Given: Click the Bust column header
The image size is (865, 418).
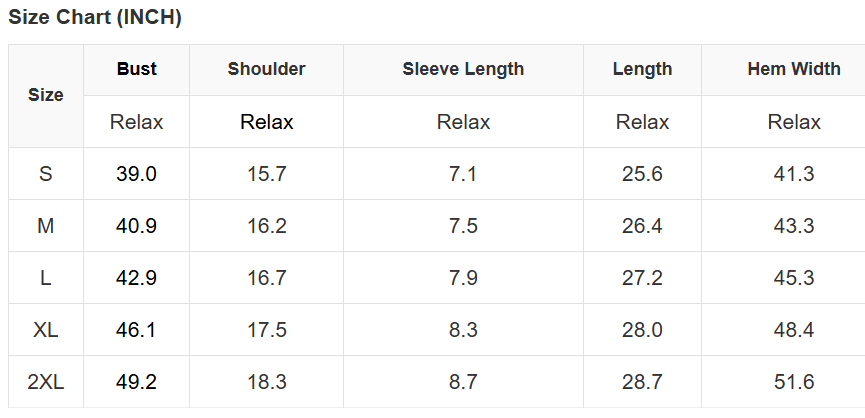Looking at the screenshot, I should (137, 69).
